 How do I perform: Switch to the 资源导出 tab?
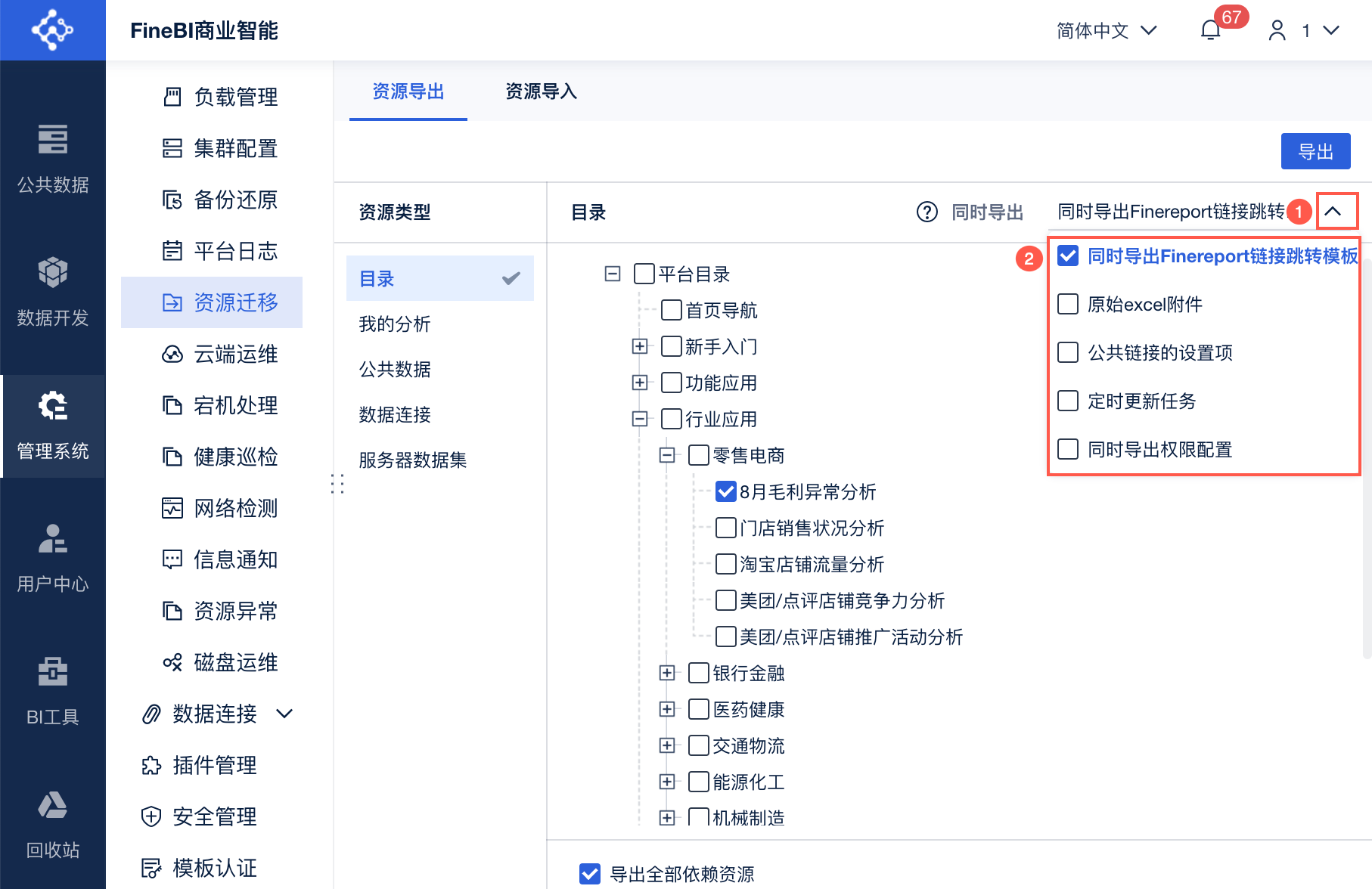pos(408,91)
